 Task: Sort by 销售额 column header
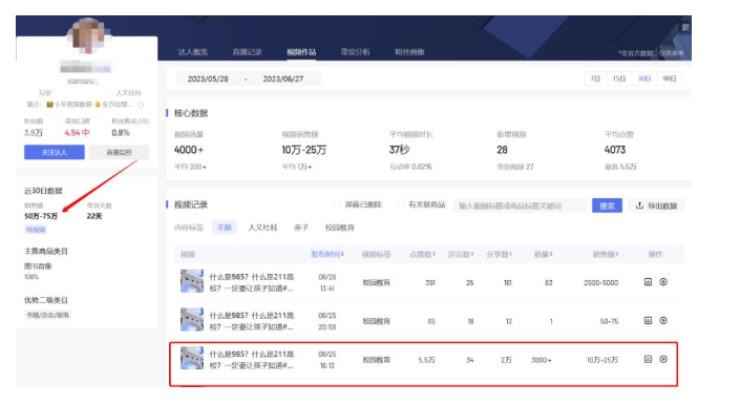(604, 255)
